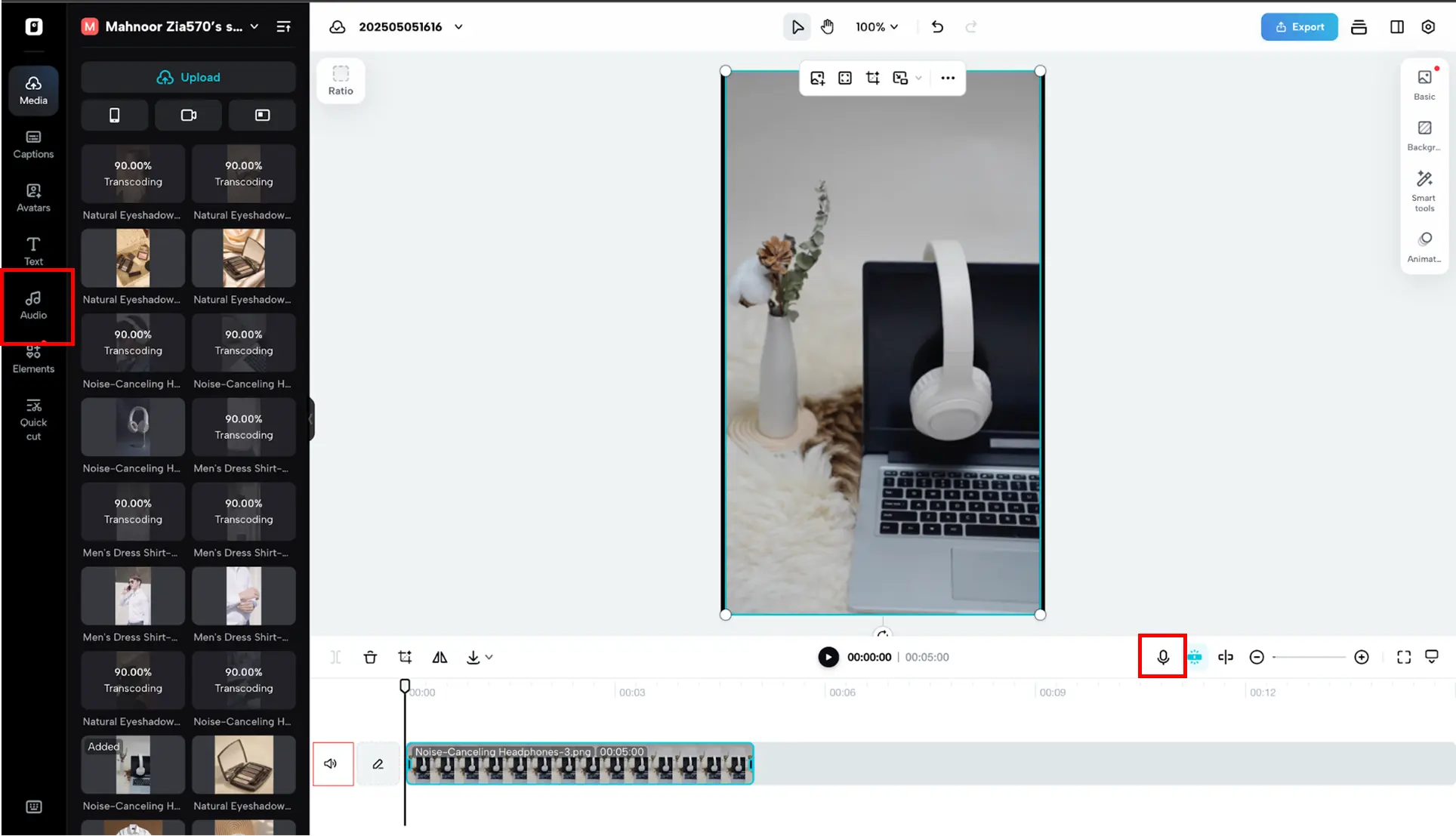Screen dimensions: 1456x836
Task: Select the Noise-Canceling Headphones-3.png clip
Action: [x=580, y=764]
